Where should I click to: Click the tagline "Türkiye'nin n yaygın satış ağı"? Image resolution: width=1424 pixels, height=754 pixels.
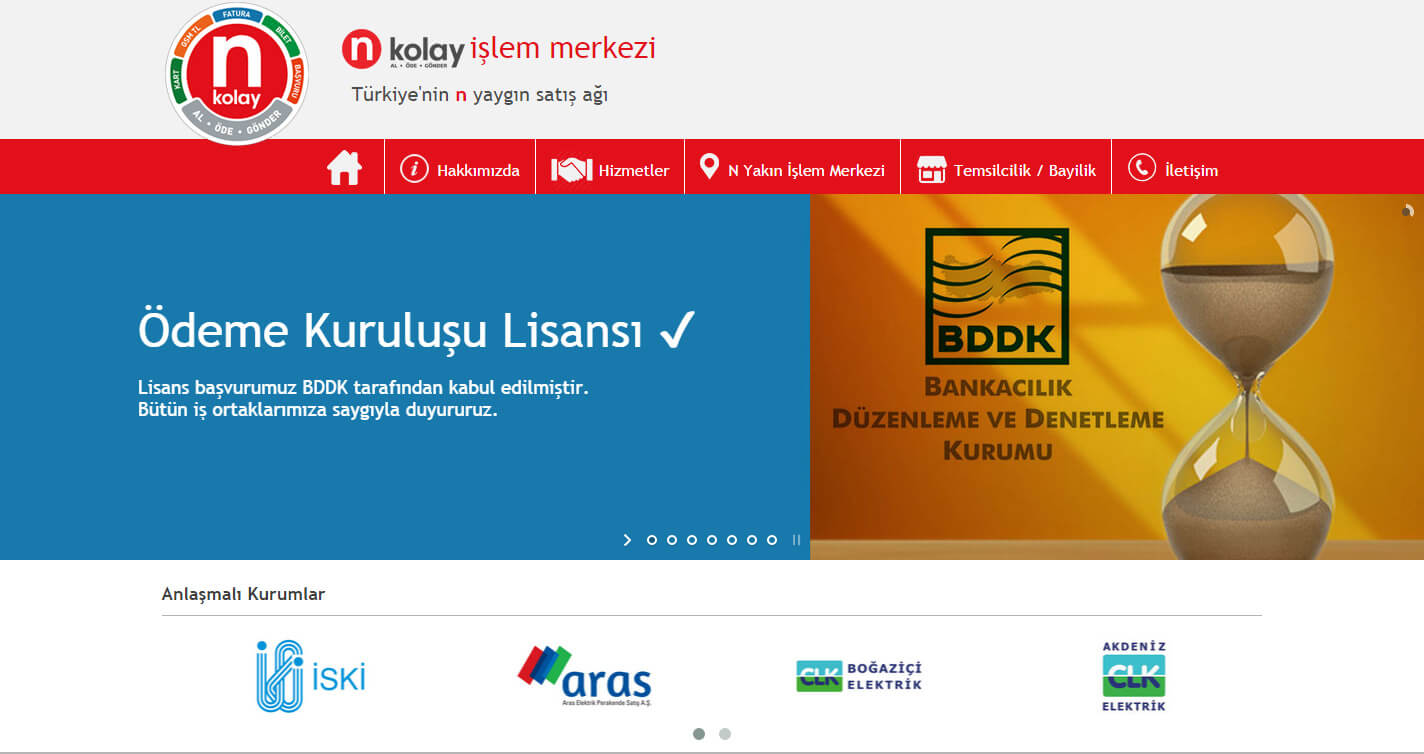(x=480, y=95)
